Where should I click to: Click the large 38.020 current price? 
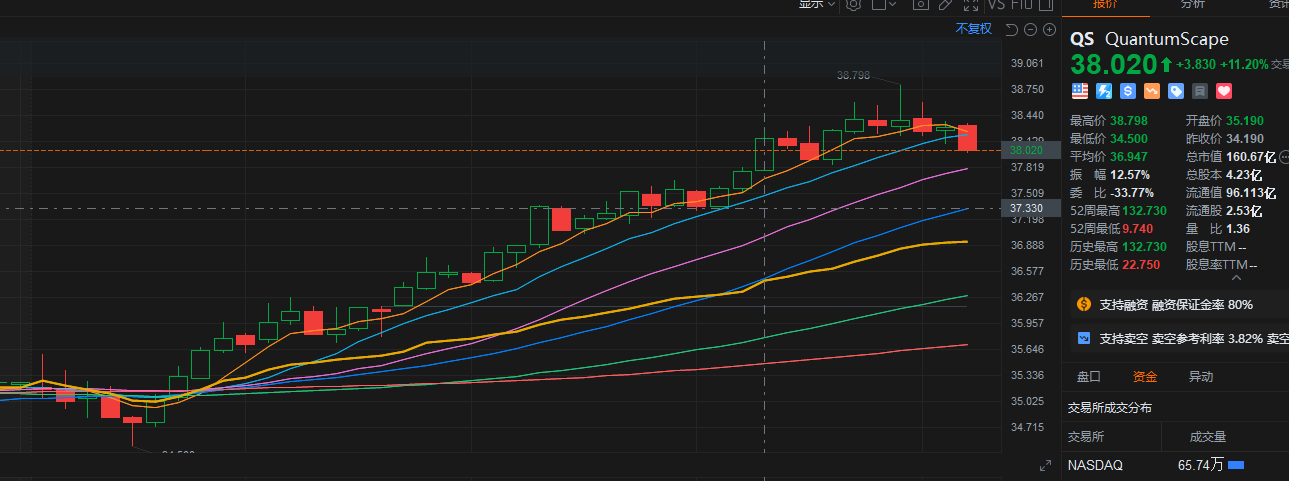(1113, 65)
